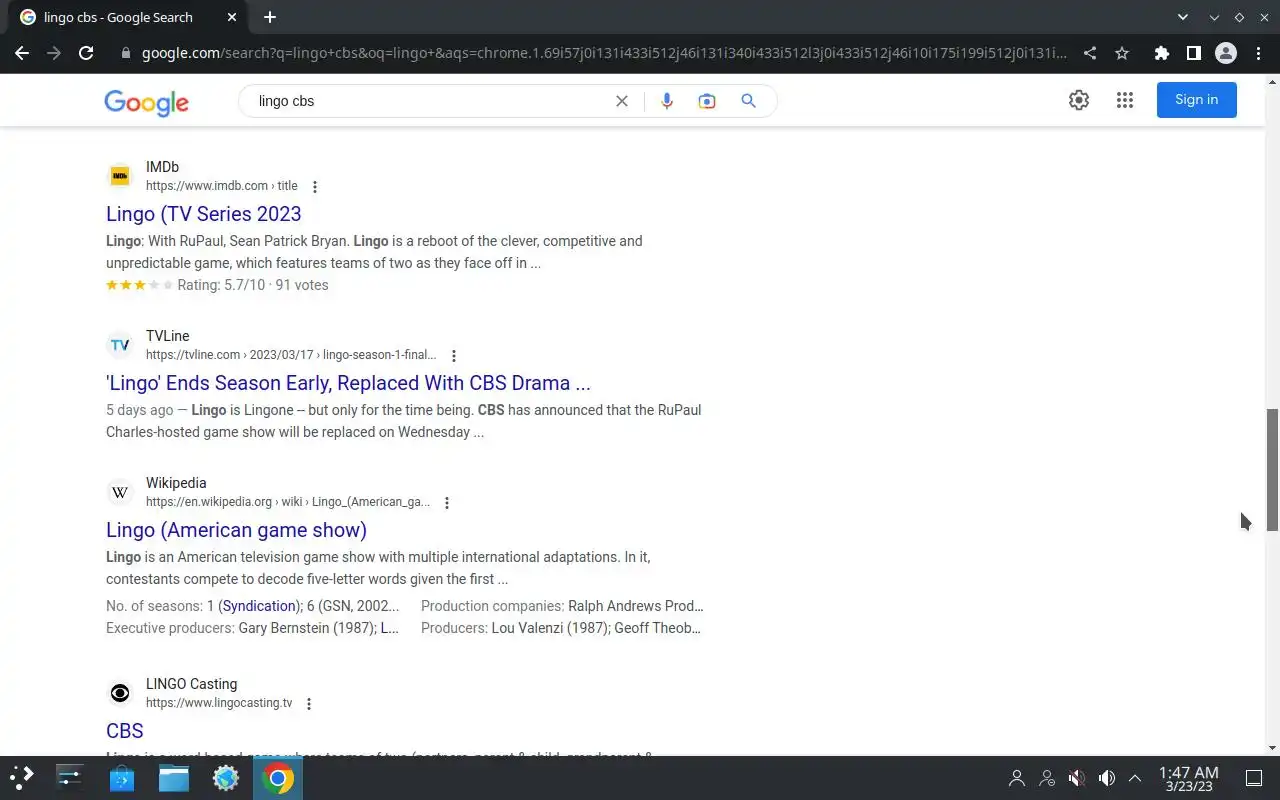The height and width of the screenshot is (800, 1280).
Task: Show desktop with the taskbar square button
Action: click(1254, 778)
